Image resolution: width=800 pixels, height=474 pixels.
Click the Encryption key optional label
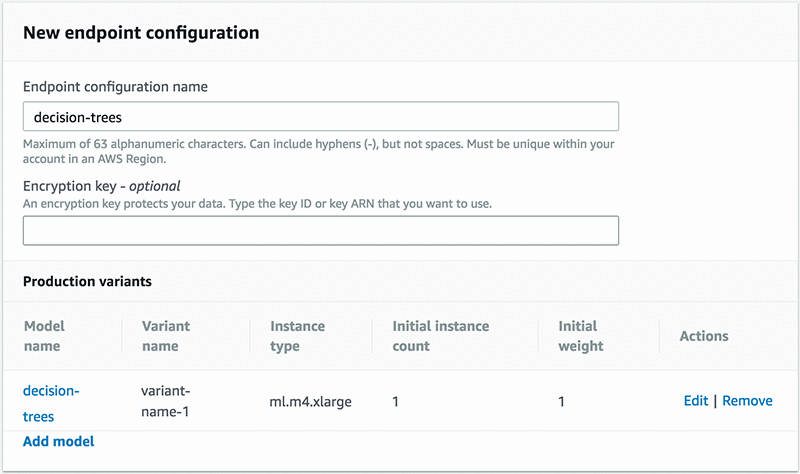tap(101, 185)
